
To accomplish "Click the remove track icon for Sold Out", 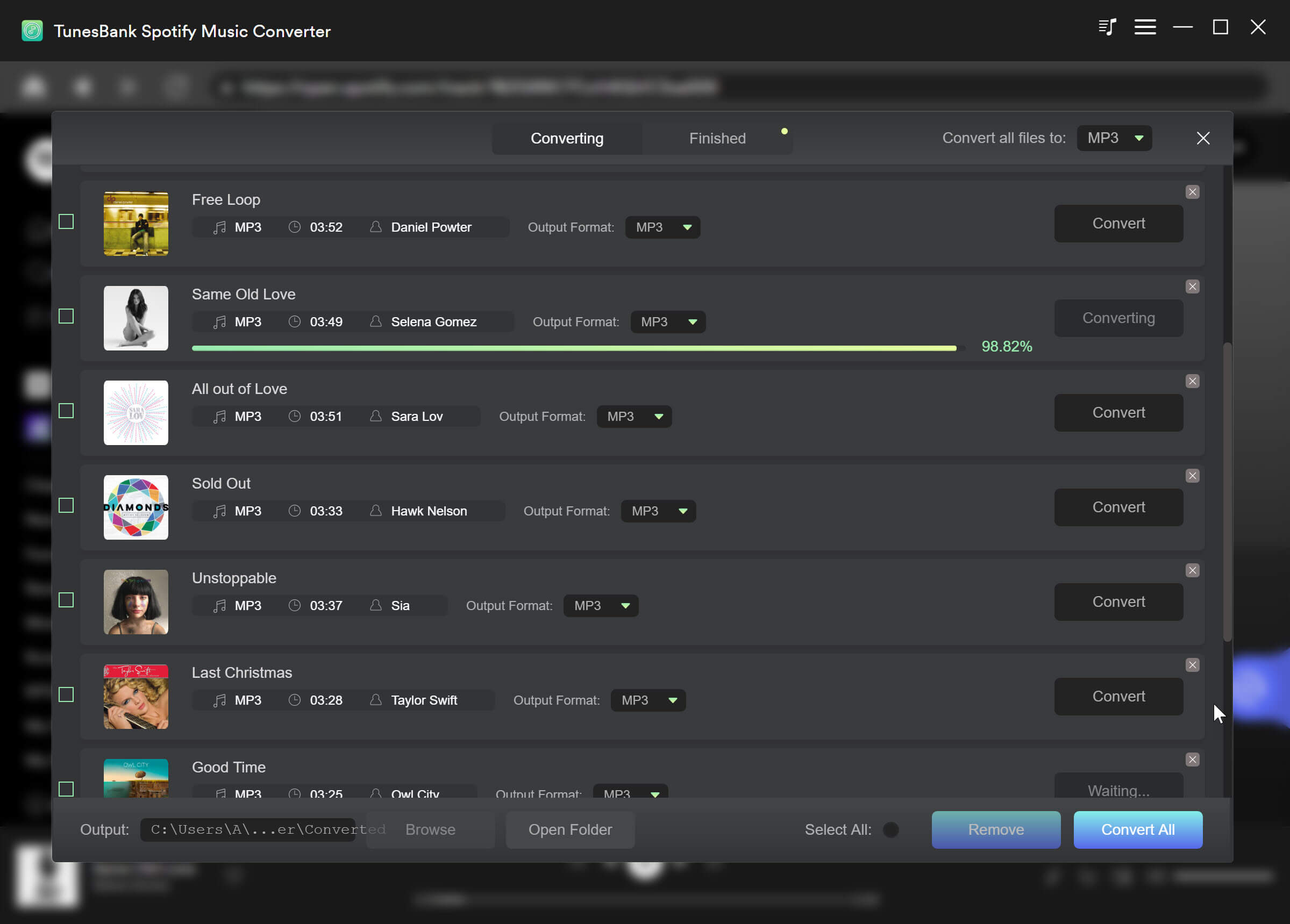I will coord(1192,475).
